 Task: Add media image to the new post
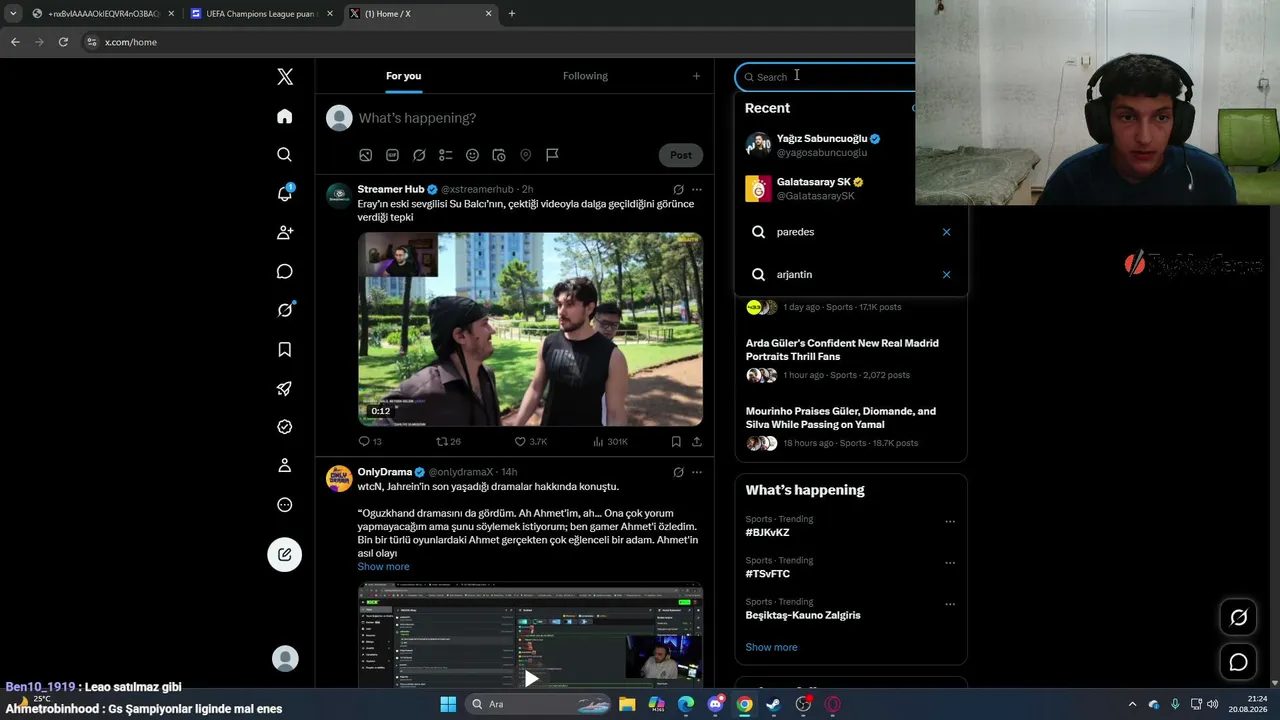point(366,155)
